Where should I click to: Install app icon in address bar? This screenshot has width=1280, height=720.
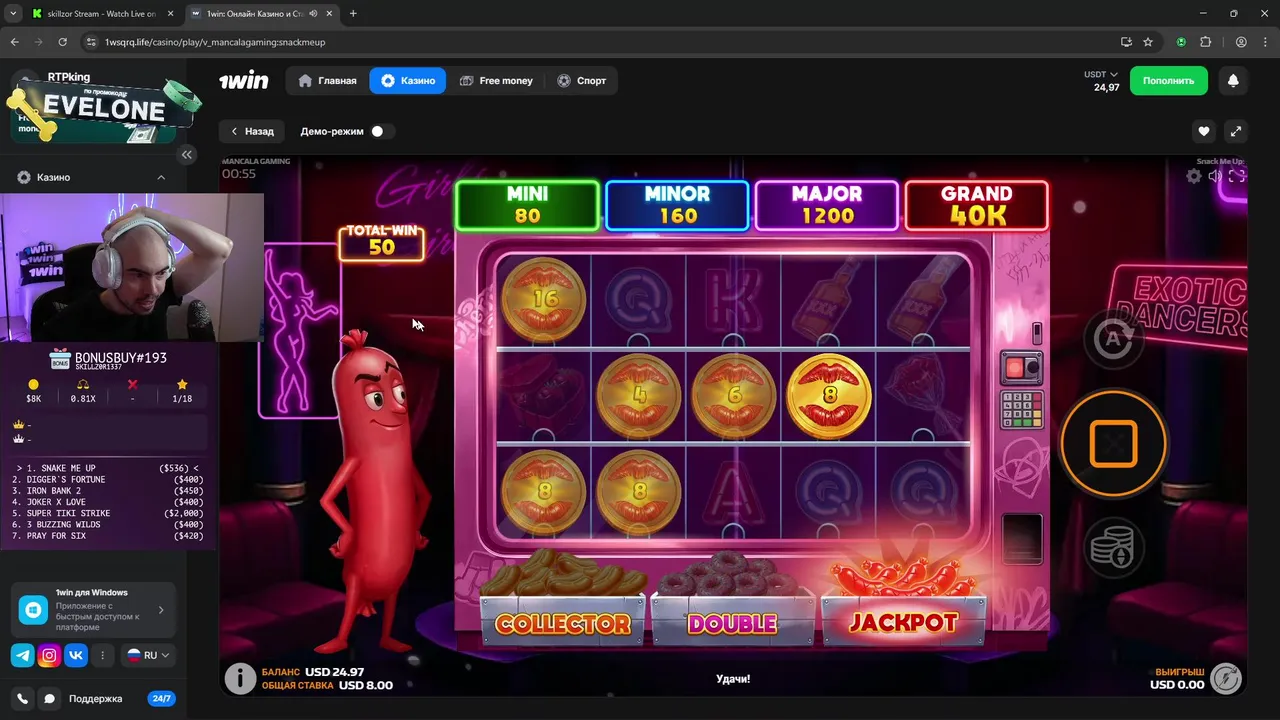point(1126,42)
